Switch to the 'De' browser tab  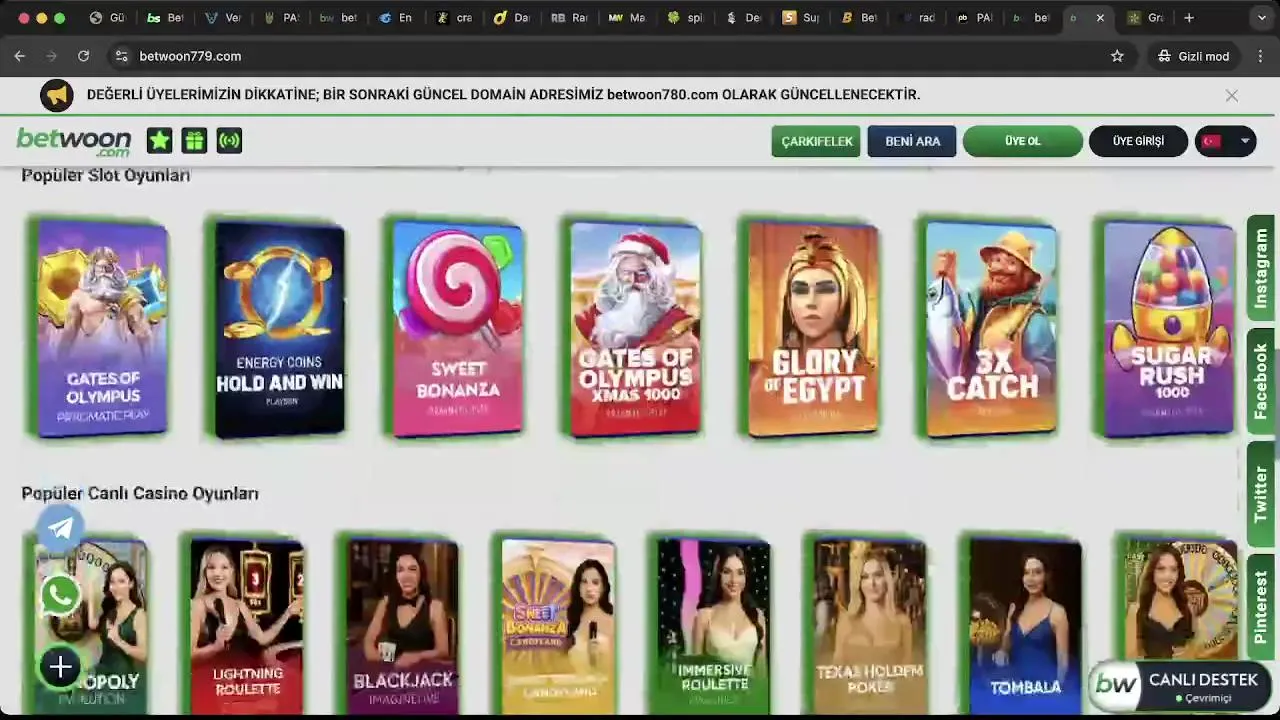(744, 18)
